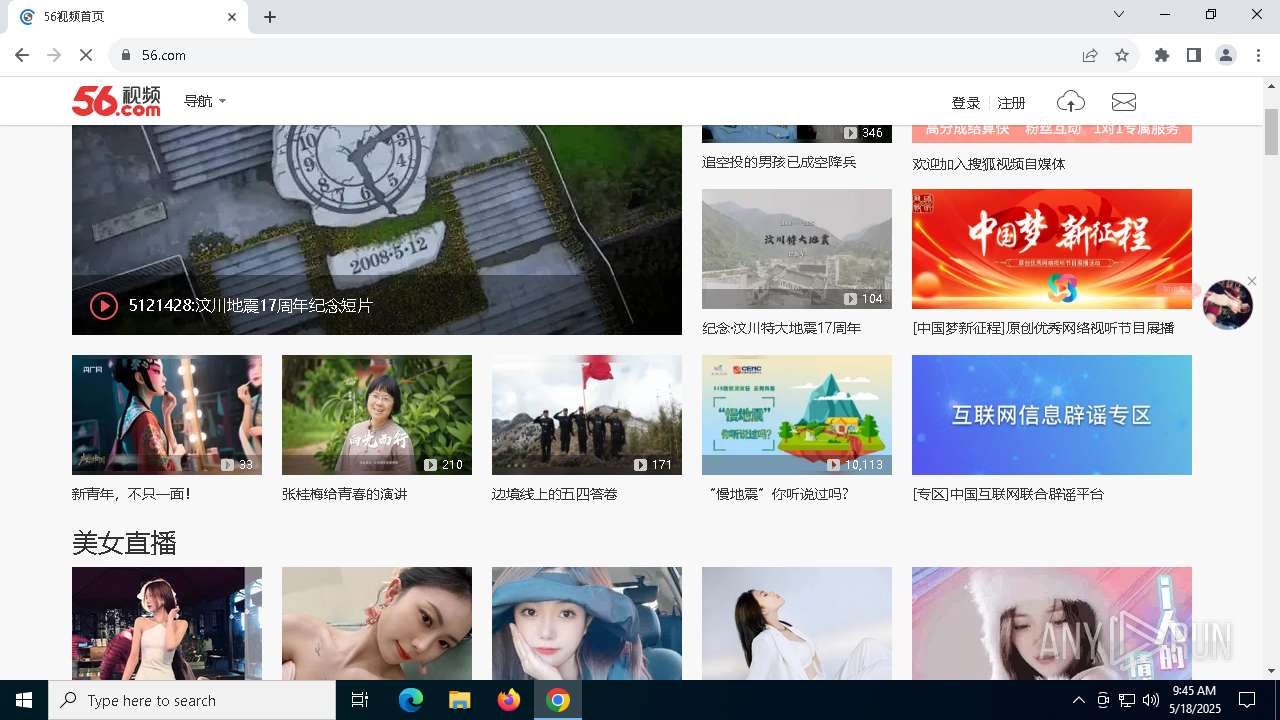Open 新青年，不只一面! title

(131, 494)
